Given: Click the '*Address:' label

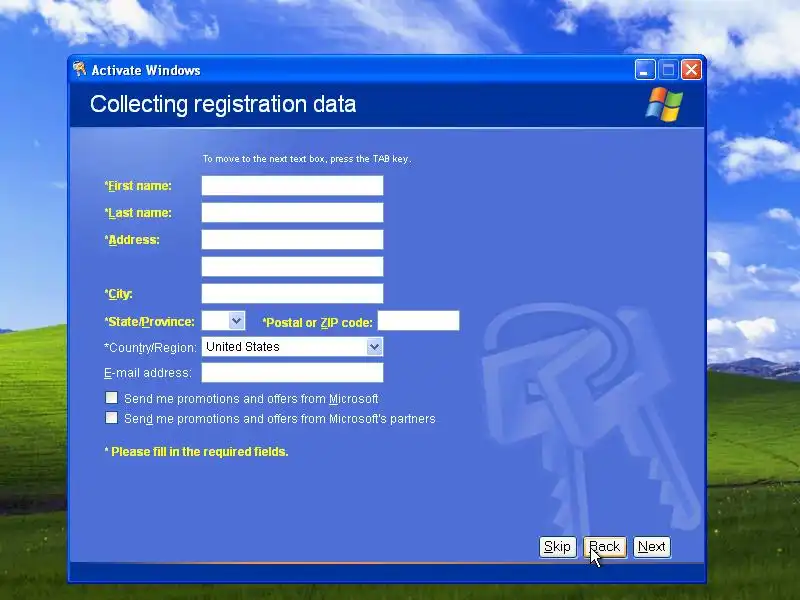Looking at the screenshot, I should point(132,240).
